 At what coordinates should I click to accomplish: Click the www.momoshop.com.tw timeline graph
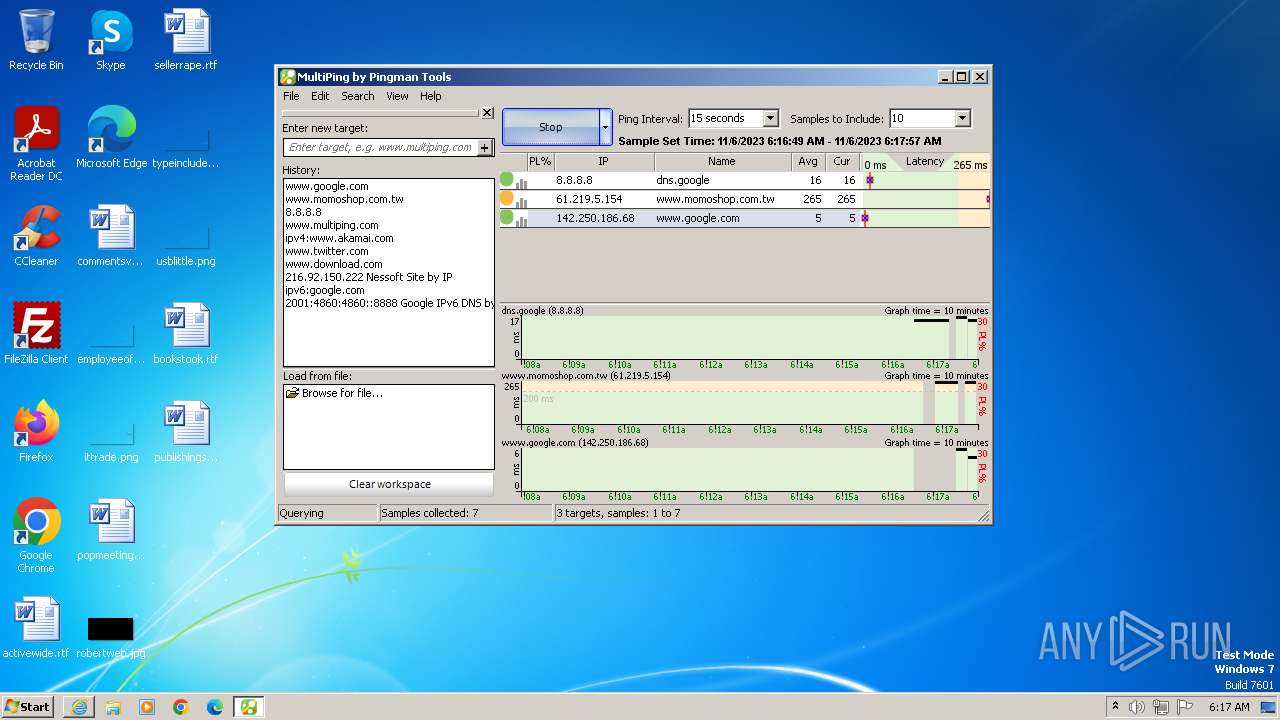(x=748, y=403)
